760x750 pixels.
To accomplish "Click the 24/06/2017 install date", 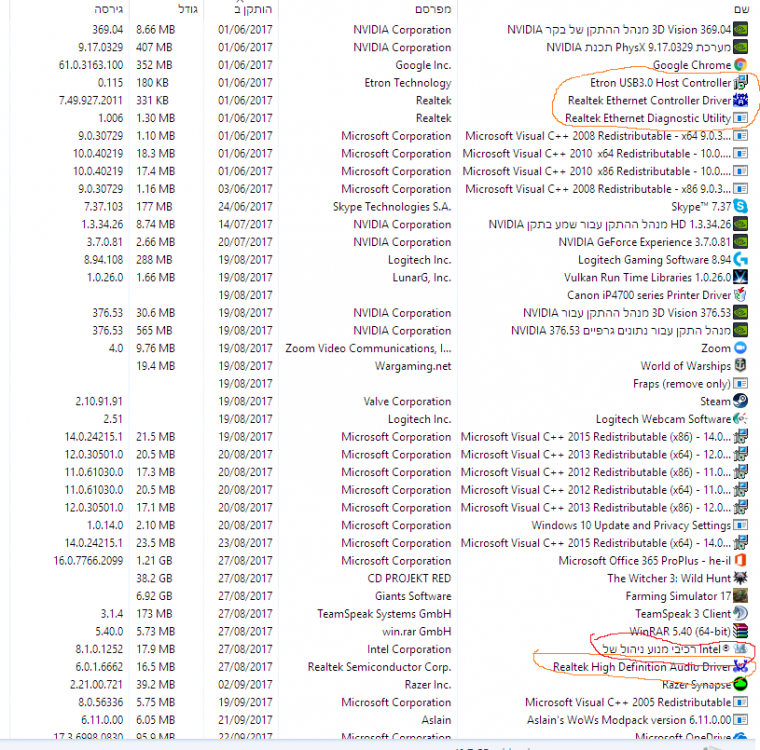I will point(245,207).
